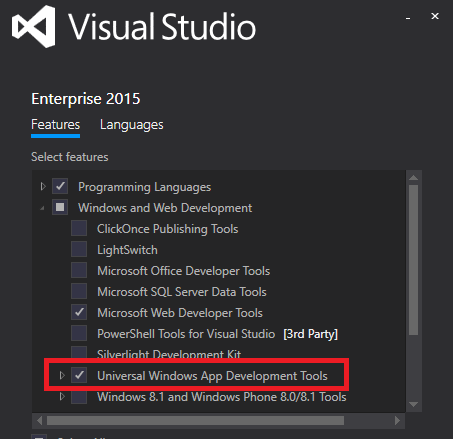
Task: Click the vertical scrollbar up arrow
Action: coord(413,178)
